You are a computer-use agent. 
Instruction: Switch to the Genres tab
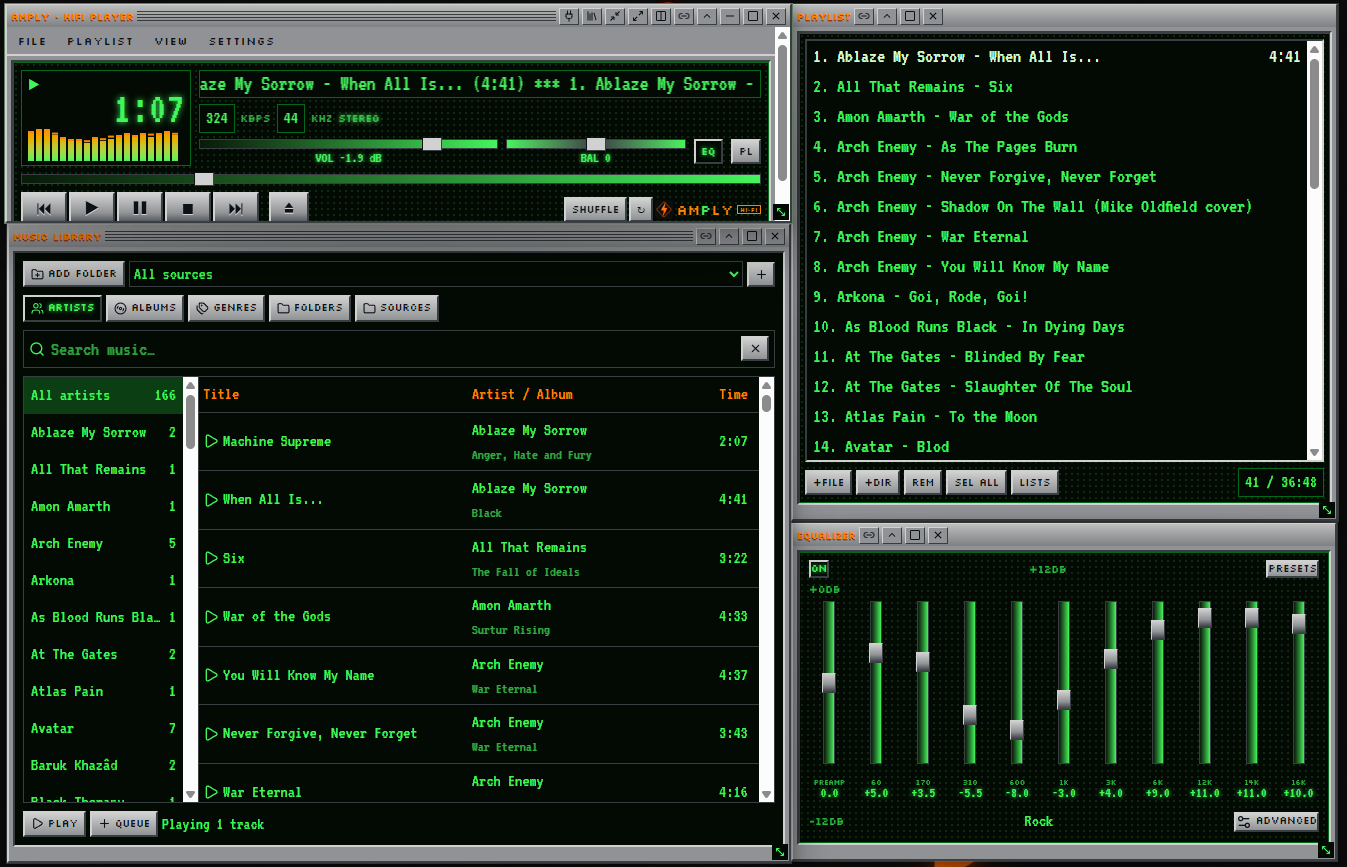pyautogui.click(x=226, y=308)
